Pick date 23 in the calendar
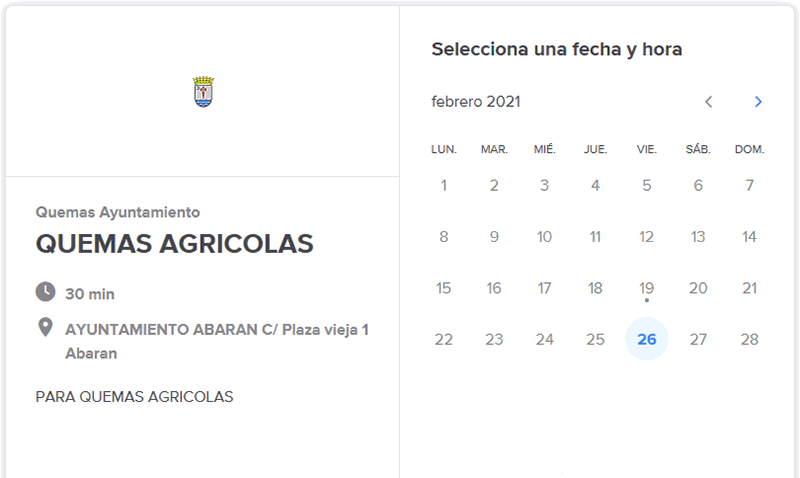The image size is (800, 478). pyautogui.click(x=494, y=339)
